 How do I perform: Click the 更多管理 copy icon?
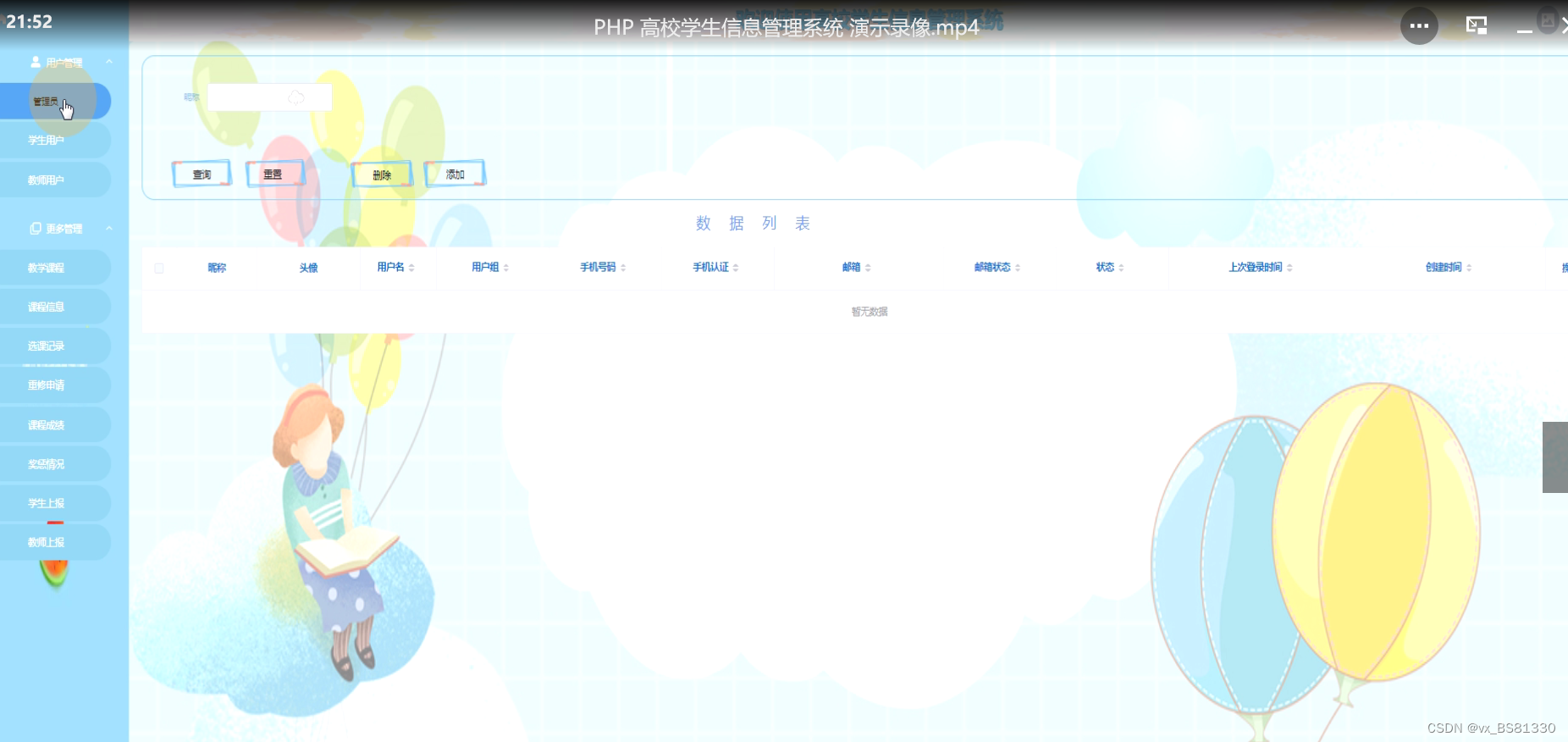pyautogui.click(x=36, y=229)
